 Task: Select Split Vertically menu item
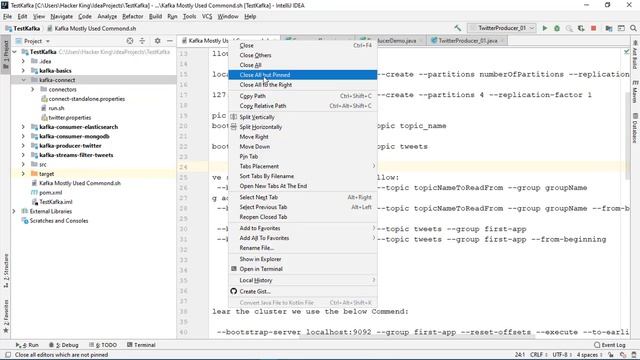tap(303, 117)
